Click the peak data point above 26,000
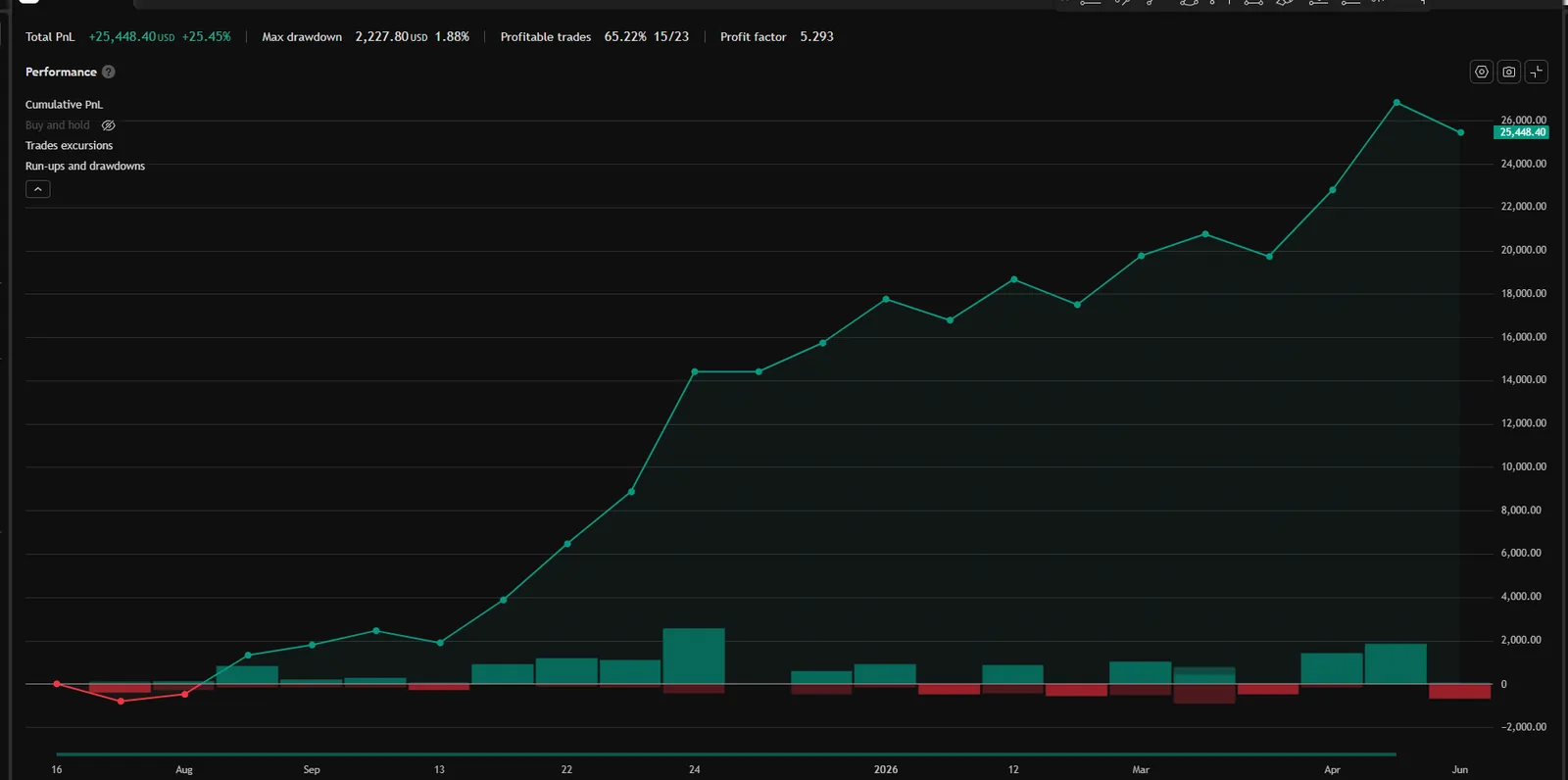The height and width of the screenshot is (780, 1568). coord(1396,103)
